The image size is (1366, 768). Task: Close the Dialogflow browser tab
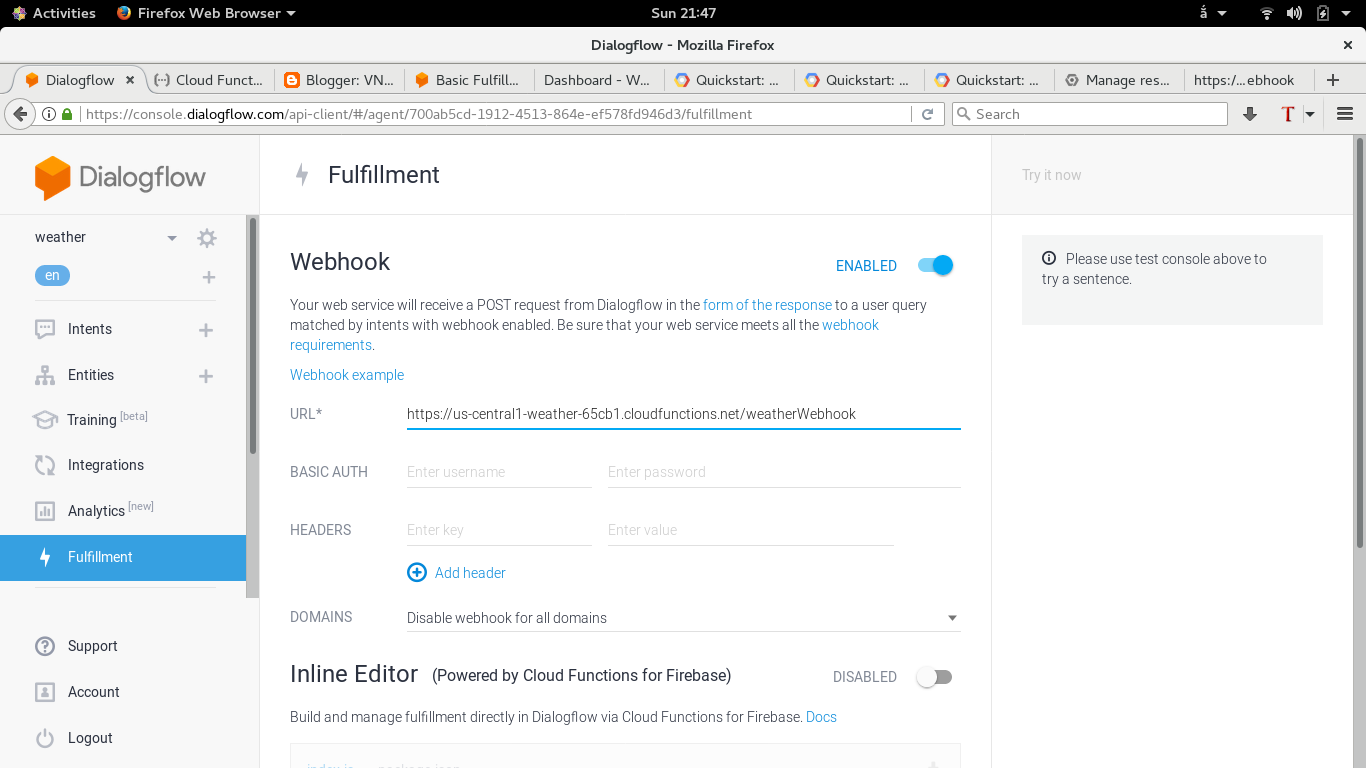(x=130, y=80)
